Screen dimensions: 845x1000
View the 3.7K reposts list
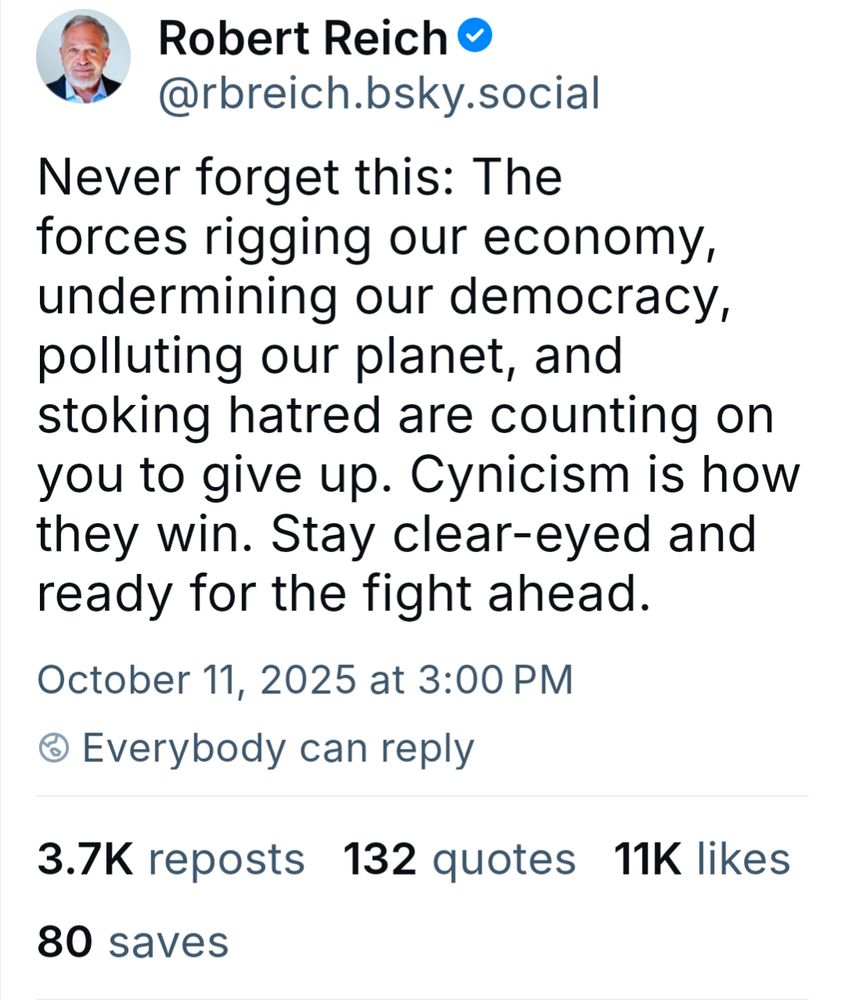coord(170,859)
